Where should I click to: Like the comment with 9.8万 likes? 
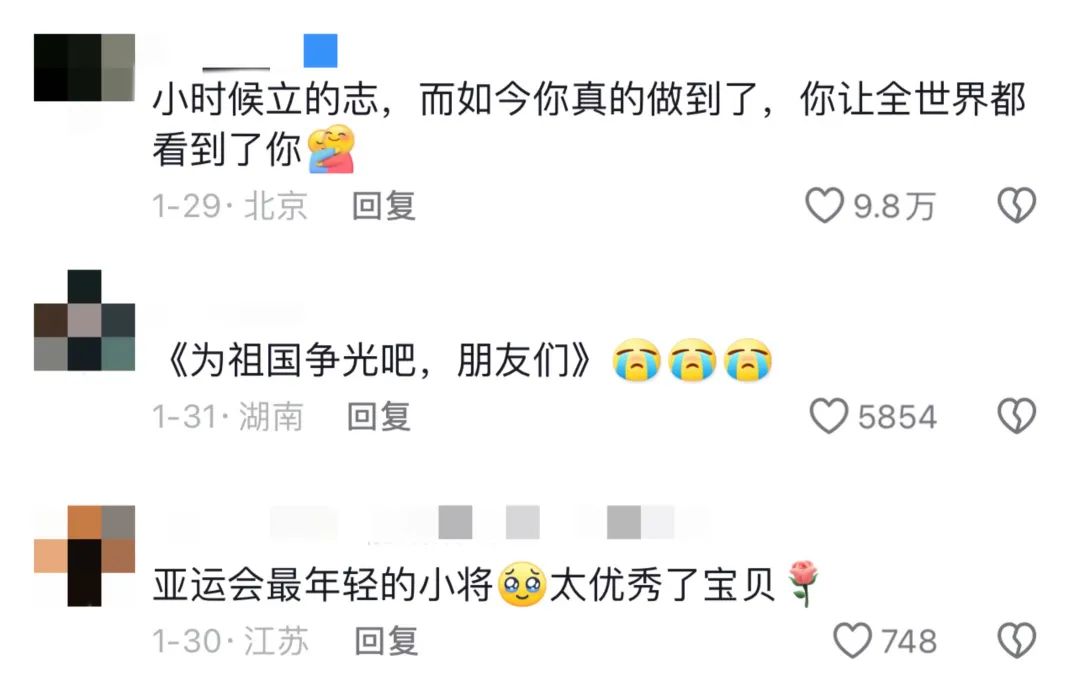pyautogui.click(x=824, y=205)
